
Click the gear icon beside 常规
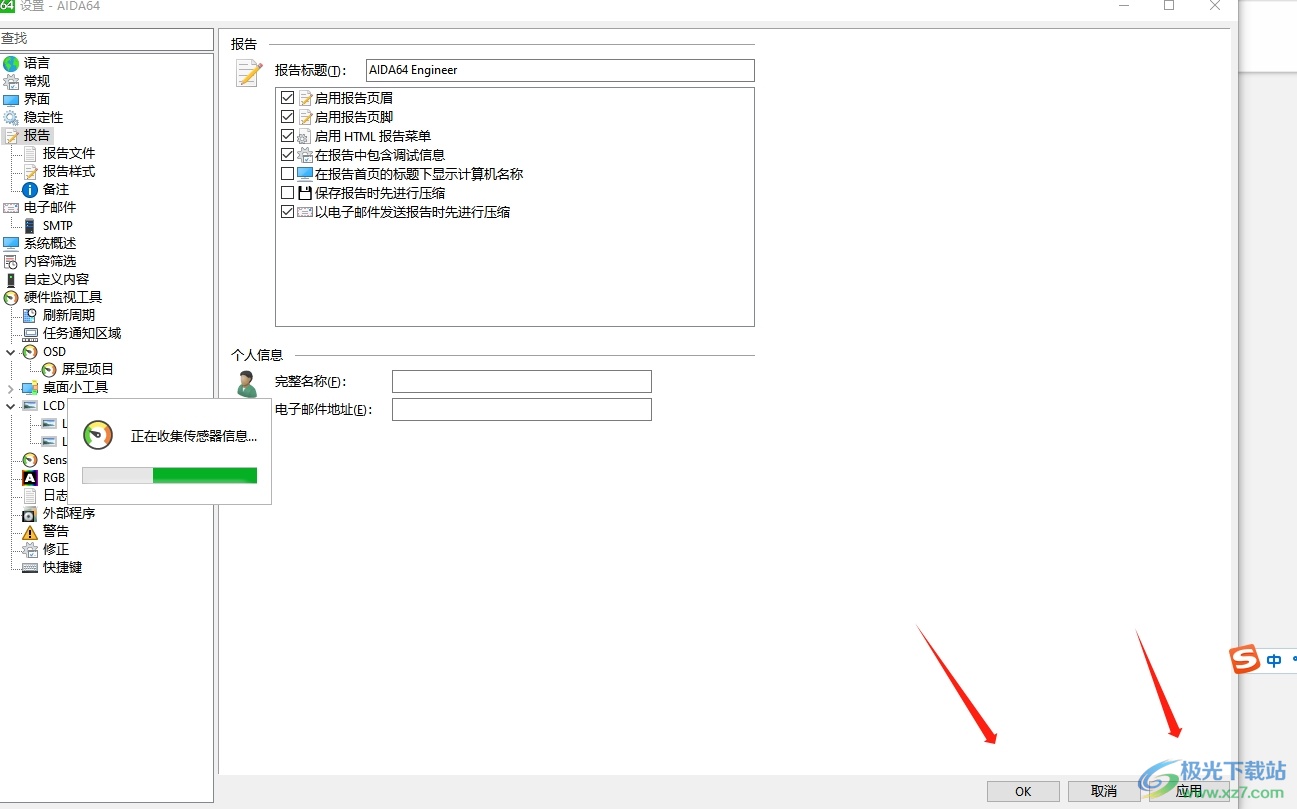[x=11, y=81]
